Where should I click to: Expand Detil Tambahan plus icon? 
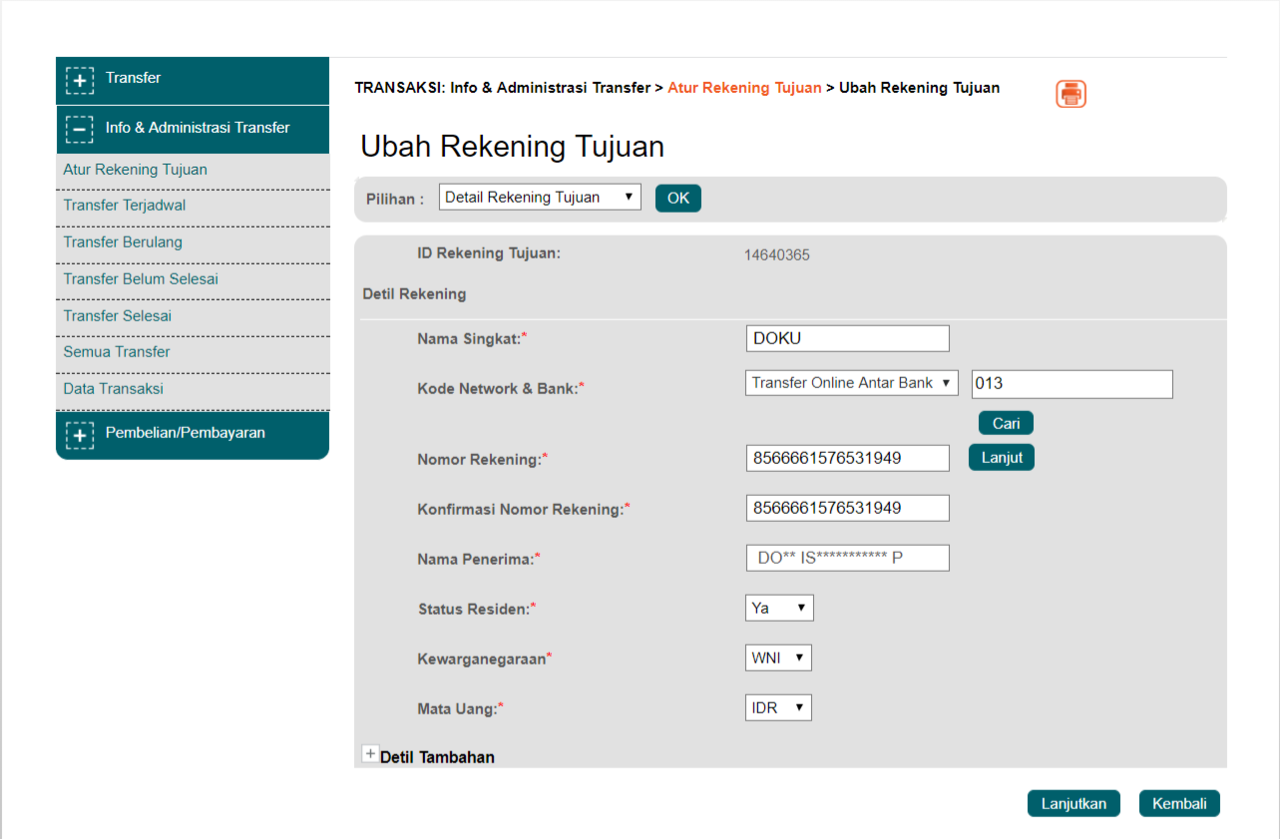coord(370,755)
